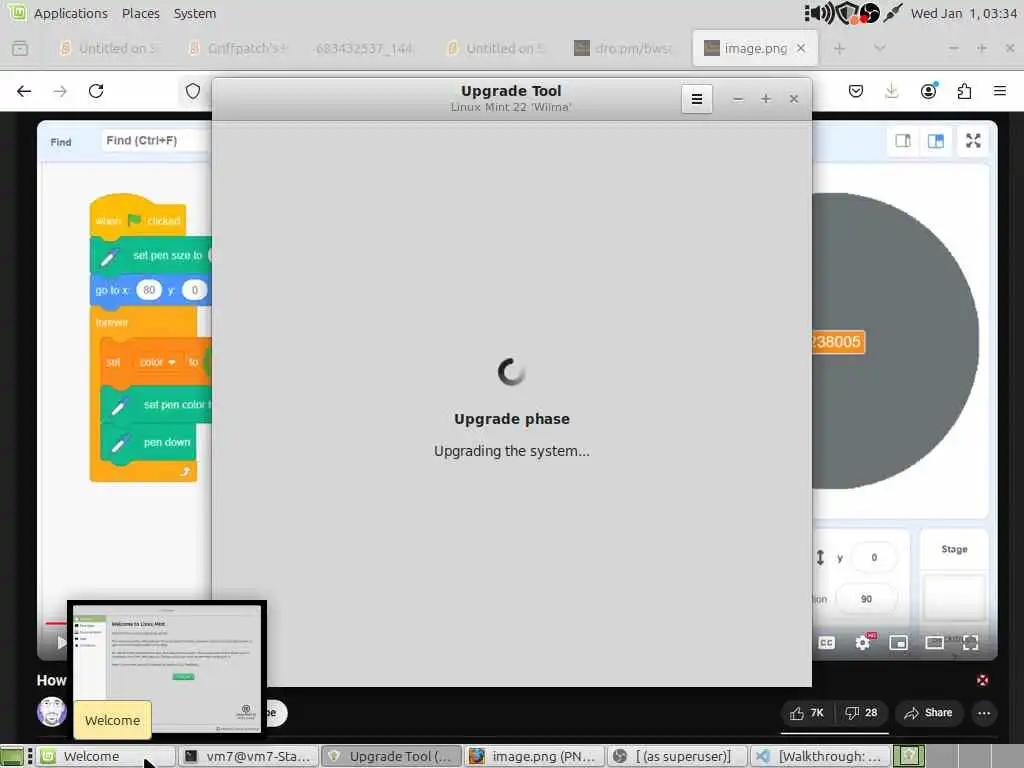The image size is (1024, 768).
Task: Click Scratch large stage layout icon
Action: [x=936, y=141]
